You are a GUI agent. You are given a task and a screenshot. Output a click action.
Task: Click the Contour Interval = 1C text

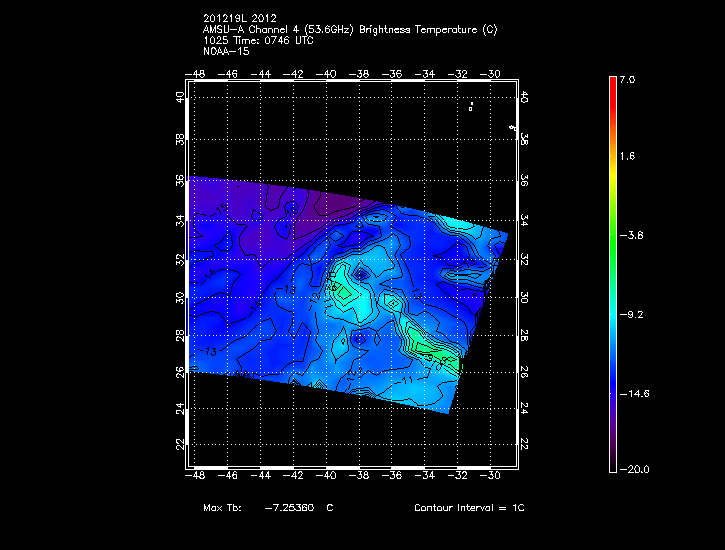[469, 509]
